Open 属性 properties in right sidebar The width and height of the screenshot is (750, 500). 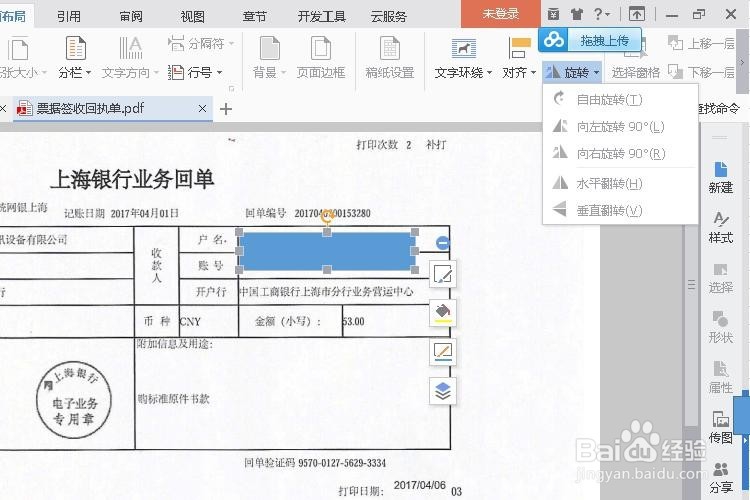point(720,377)
